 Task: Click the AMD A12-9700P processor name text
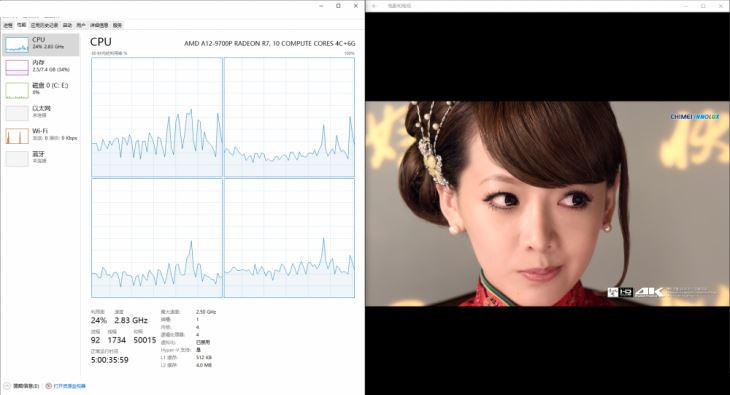click(270, 43)
